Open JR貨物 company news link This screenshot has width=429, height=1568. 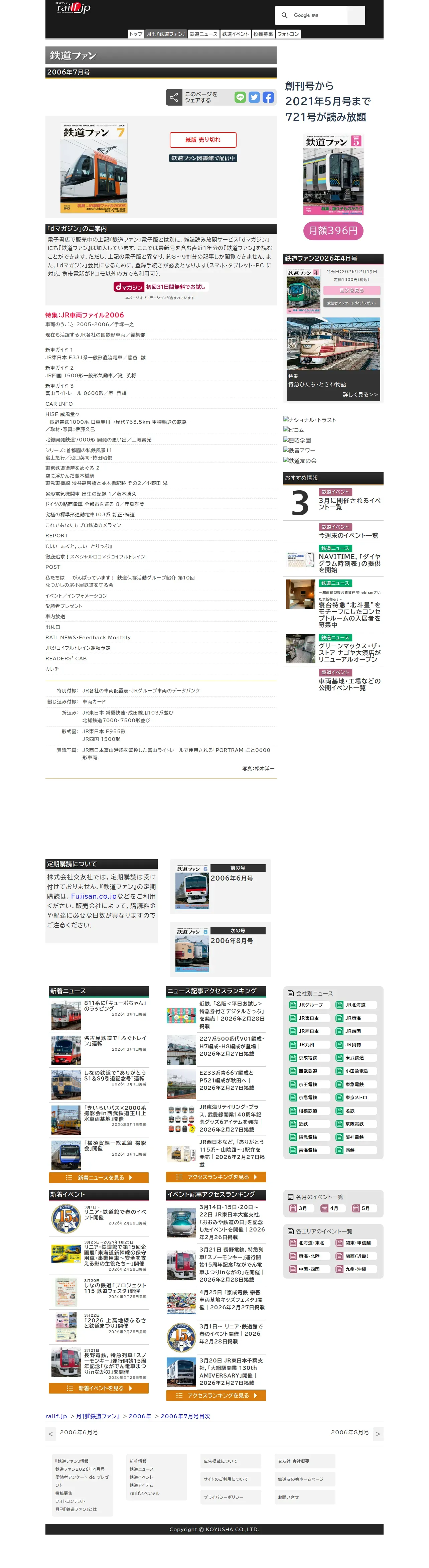click(x=356, y=1045)
